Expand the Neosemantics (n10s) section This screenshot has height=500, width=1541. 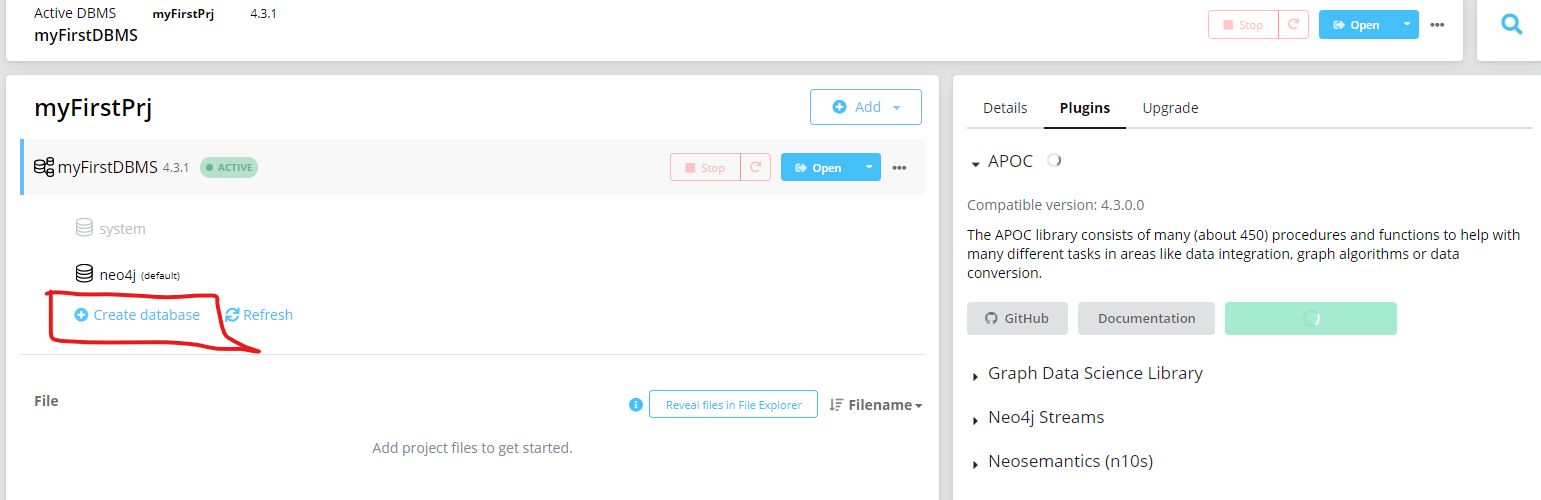[x=1071, y=462]
